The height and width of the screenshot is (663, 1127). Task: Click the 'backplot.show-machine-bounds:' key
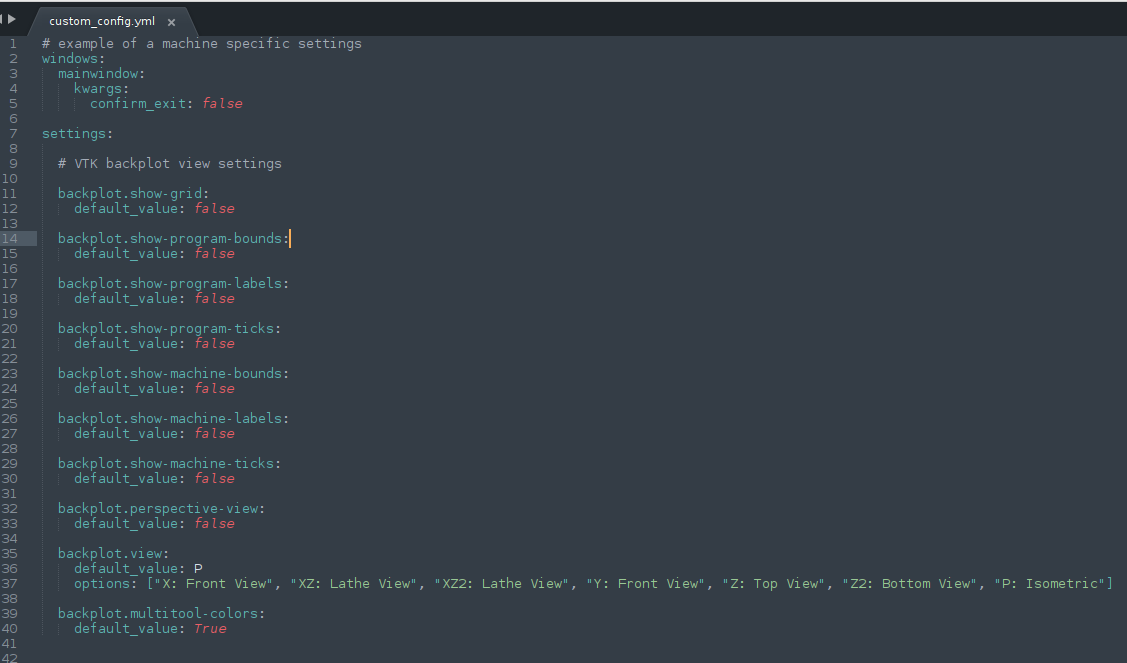click(173, 374)
